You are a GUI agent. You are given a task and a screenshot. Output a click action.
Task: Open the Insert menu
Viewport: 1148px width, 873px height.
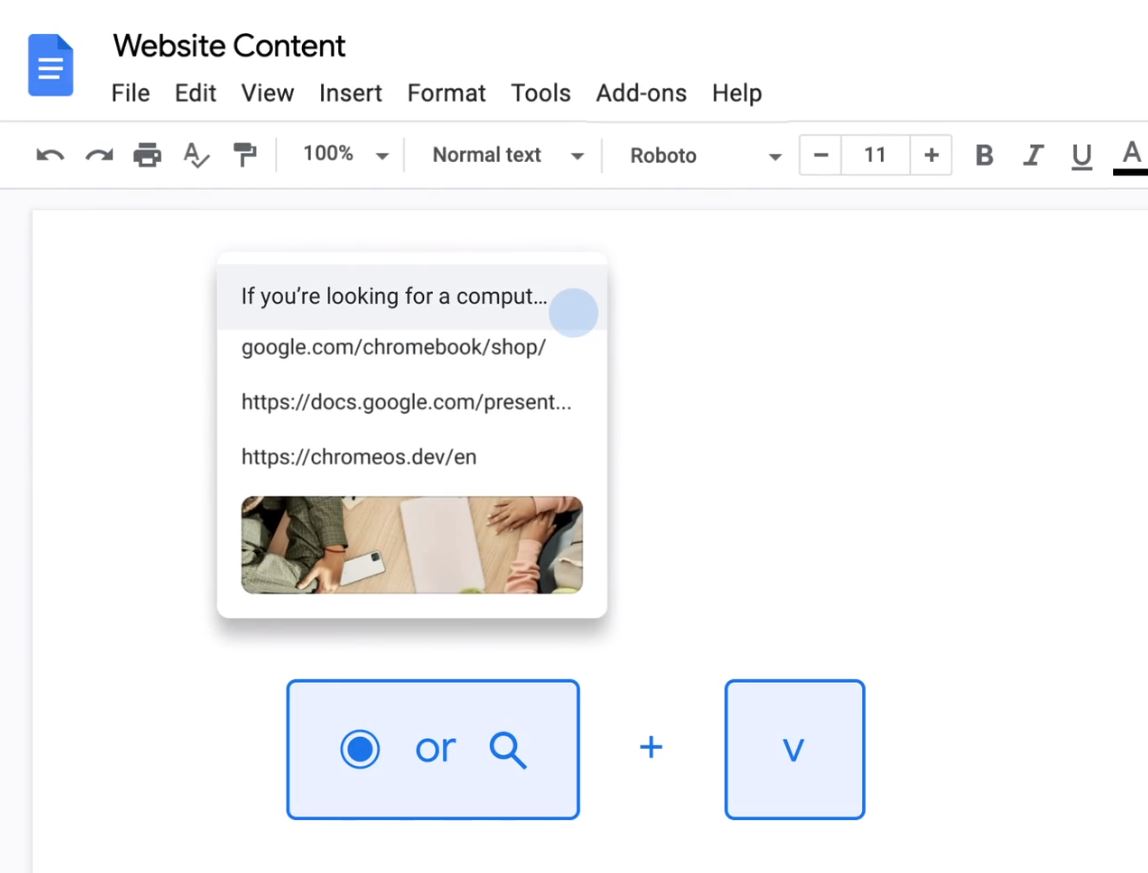(350, 93)
